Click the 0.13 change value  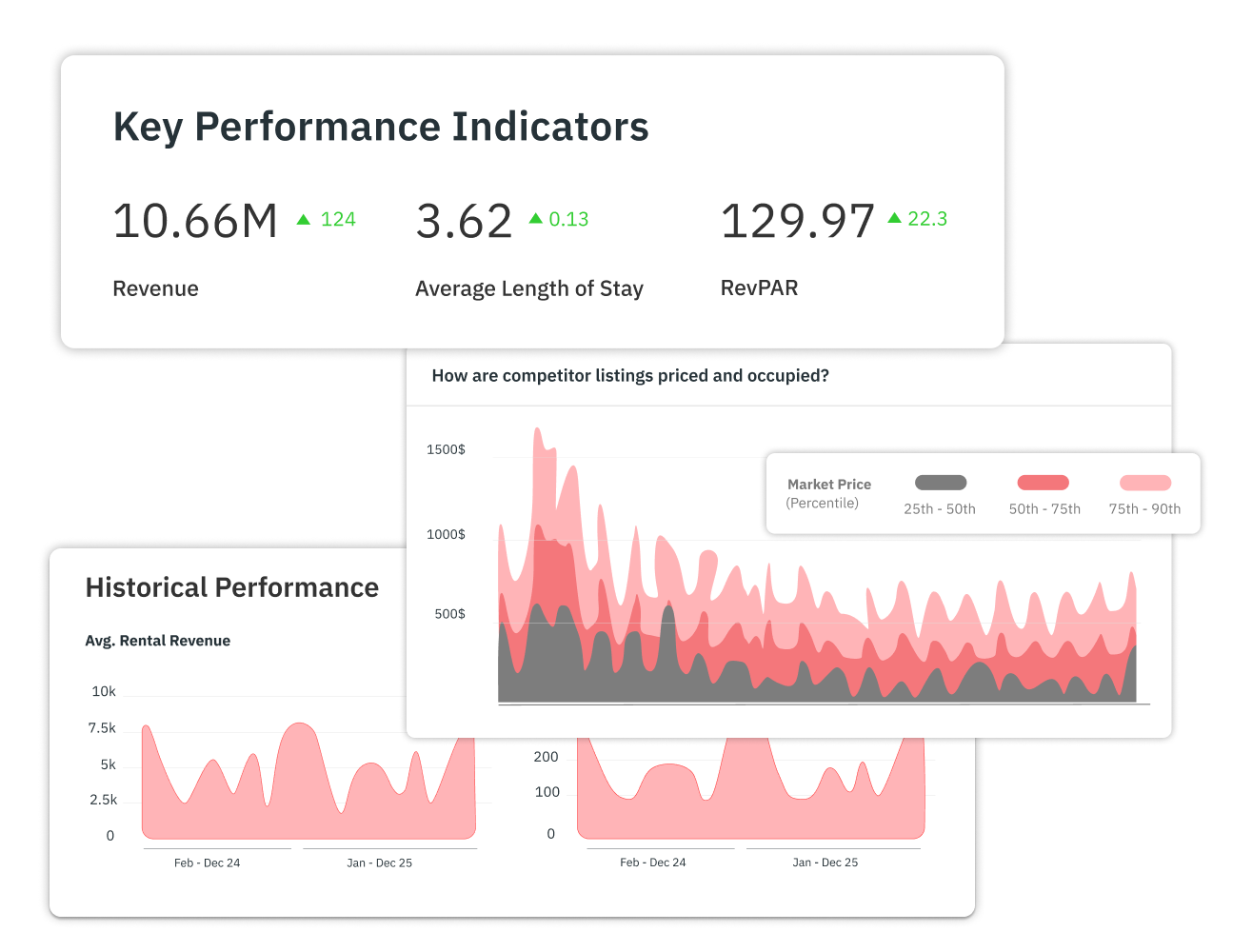(x=568, y=219)
